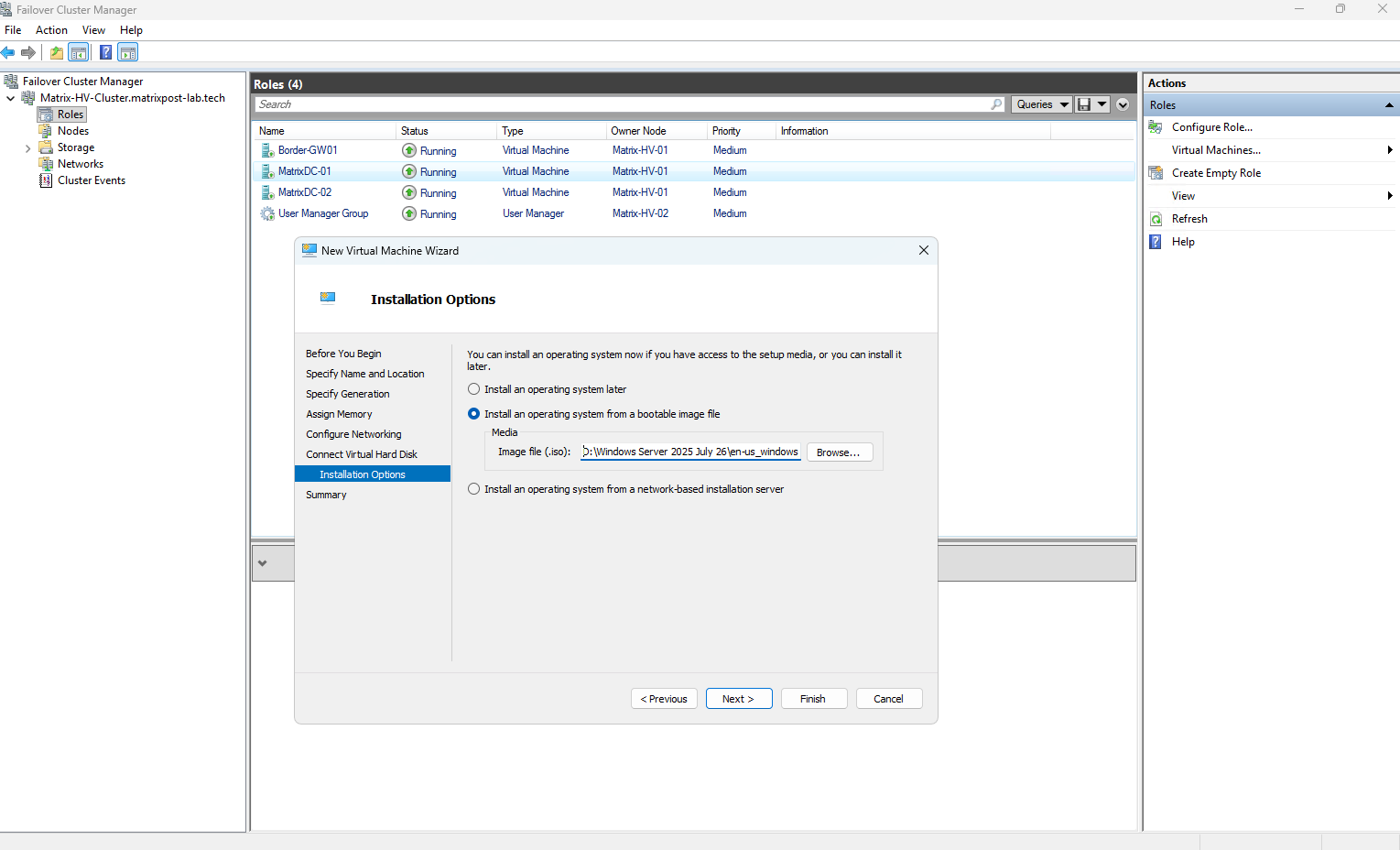
Task: Click the MatrixDC-01 virtual machine icon
Action: click(x=267, y=171)
